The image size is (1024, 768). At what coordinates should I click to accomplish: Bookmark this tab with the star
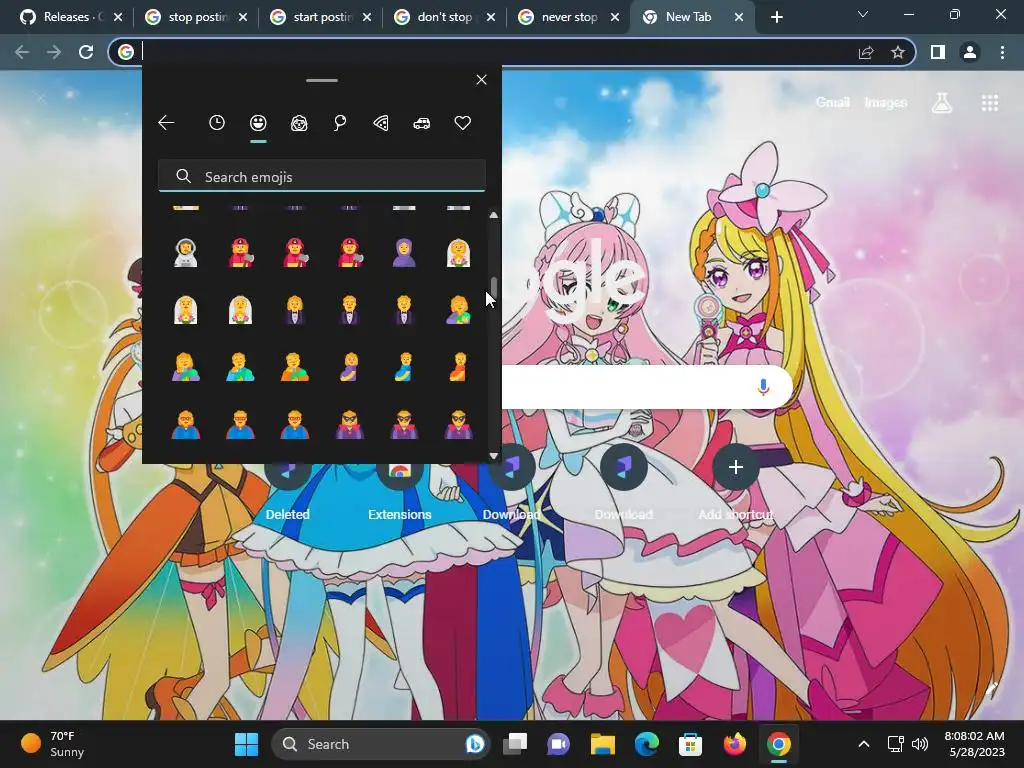[x=898, y=52]
